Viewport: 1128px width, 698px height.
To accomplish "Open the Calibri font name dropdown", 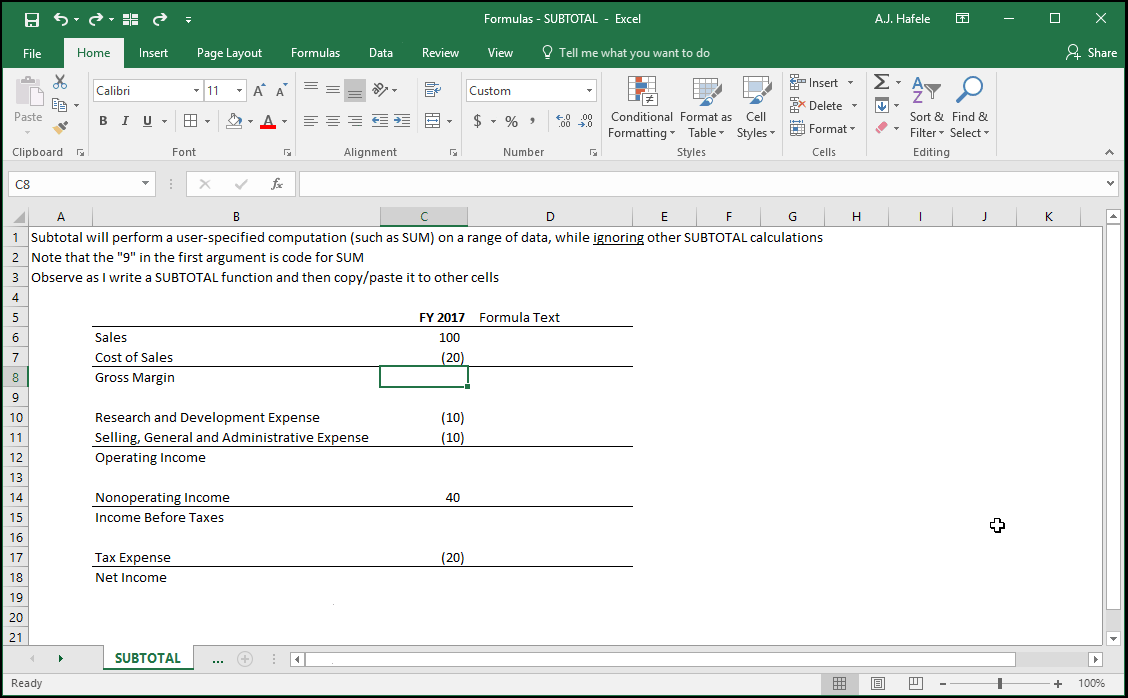I will click(196, 91).
